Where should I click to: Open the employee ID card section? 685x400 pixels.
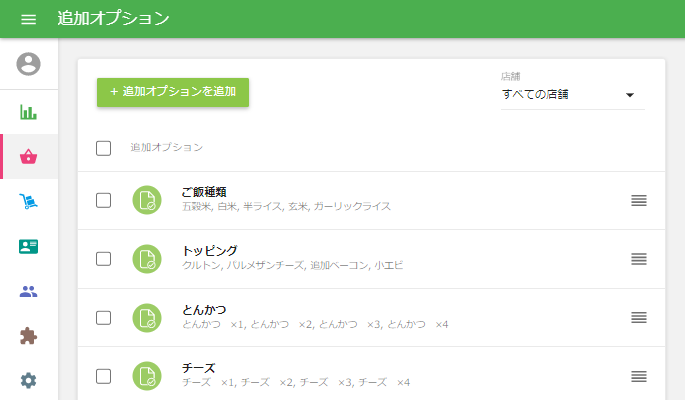[x=29, y=246]
